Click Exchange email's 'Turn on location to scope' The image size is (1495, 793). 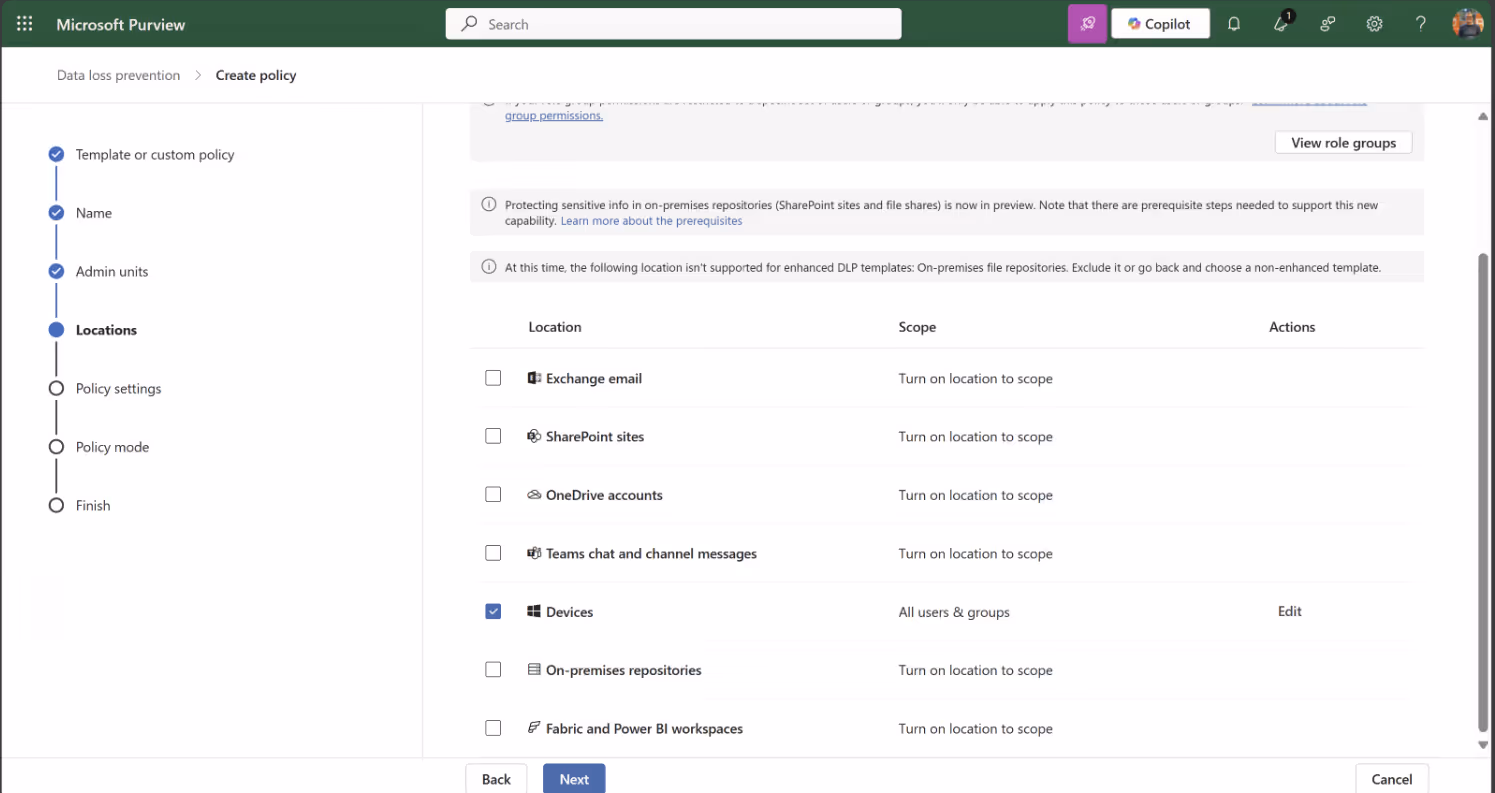tap(975, 379)
